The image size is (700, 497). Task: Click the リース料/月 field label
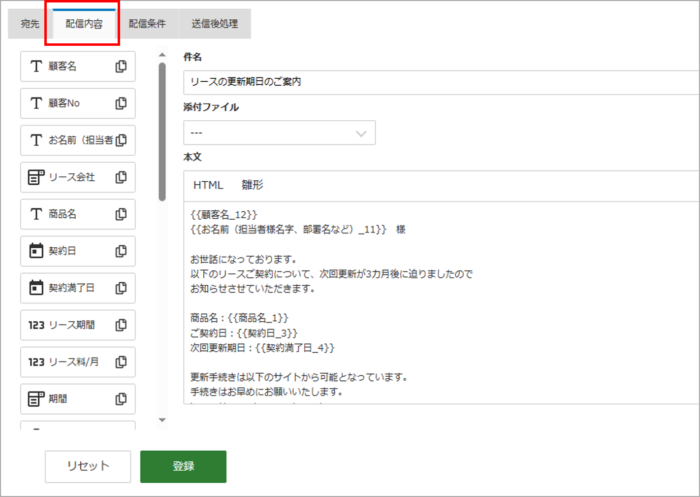point(74,362)
